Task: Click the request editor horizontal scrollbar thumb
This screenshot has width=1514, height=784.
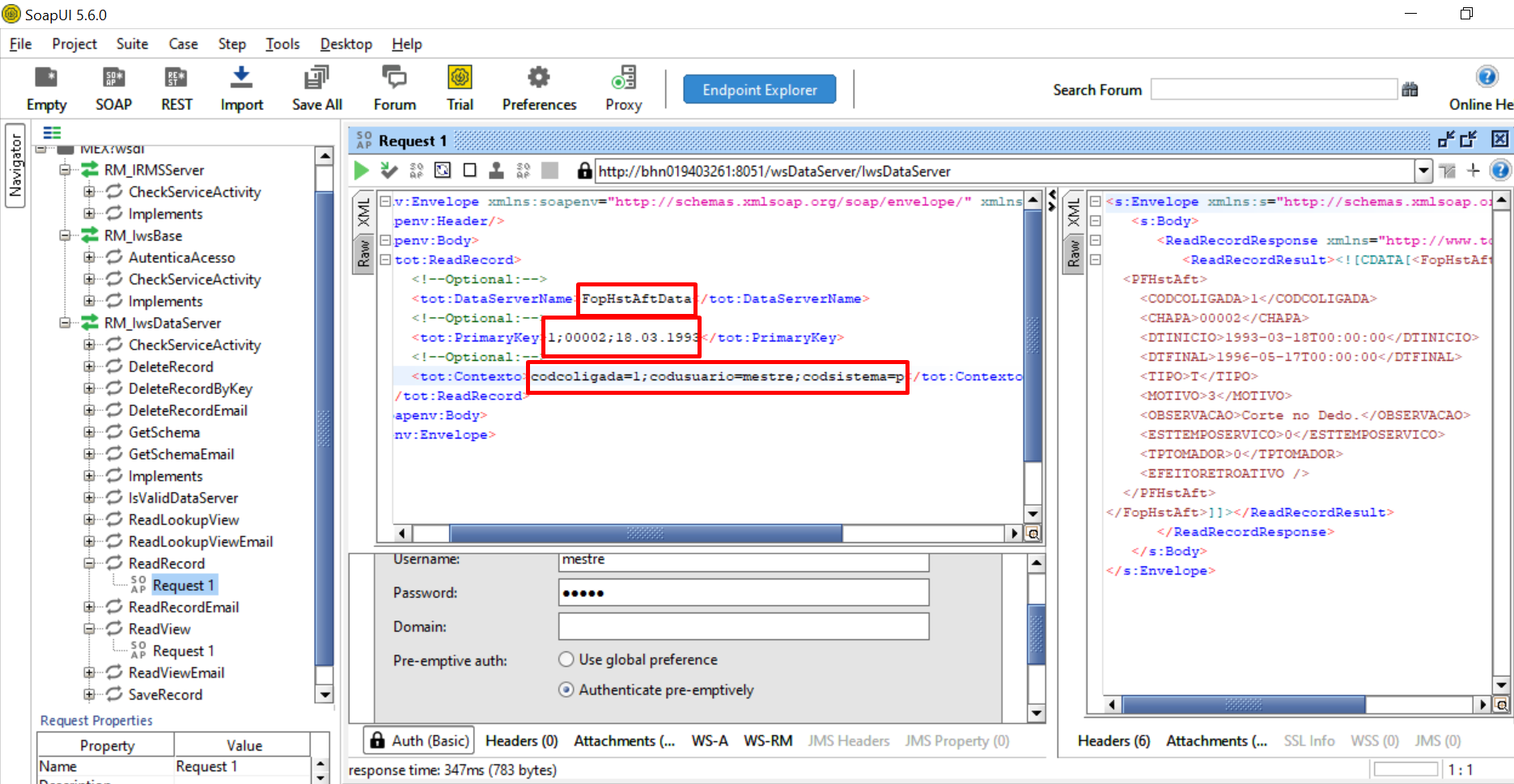Action: click(646, 533)
